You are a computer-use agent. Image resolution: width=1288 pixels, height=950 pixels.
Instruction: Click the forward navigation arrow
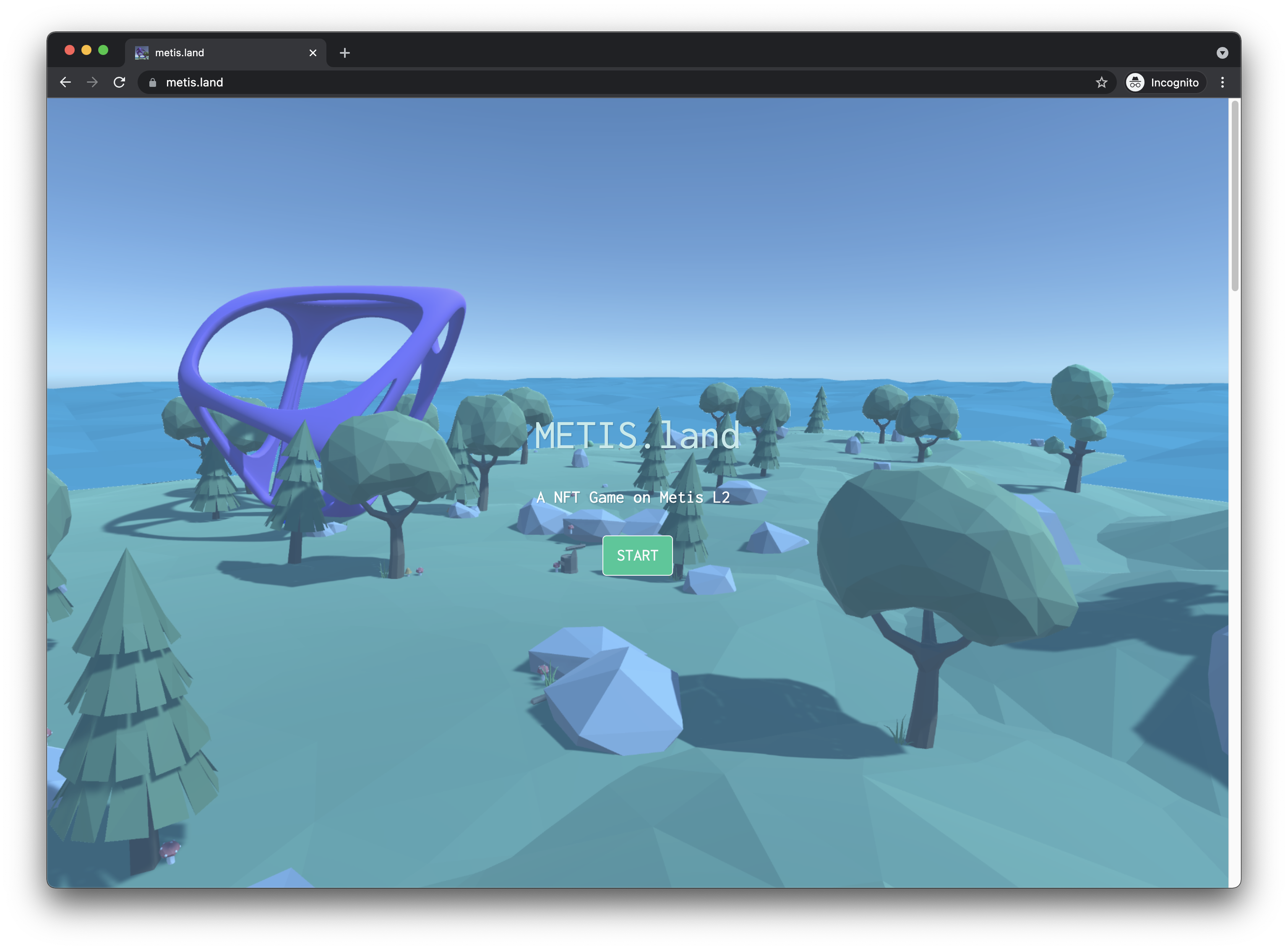coord(92,82)
